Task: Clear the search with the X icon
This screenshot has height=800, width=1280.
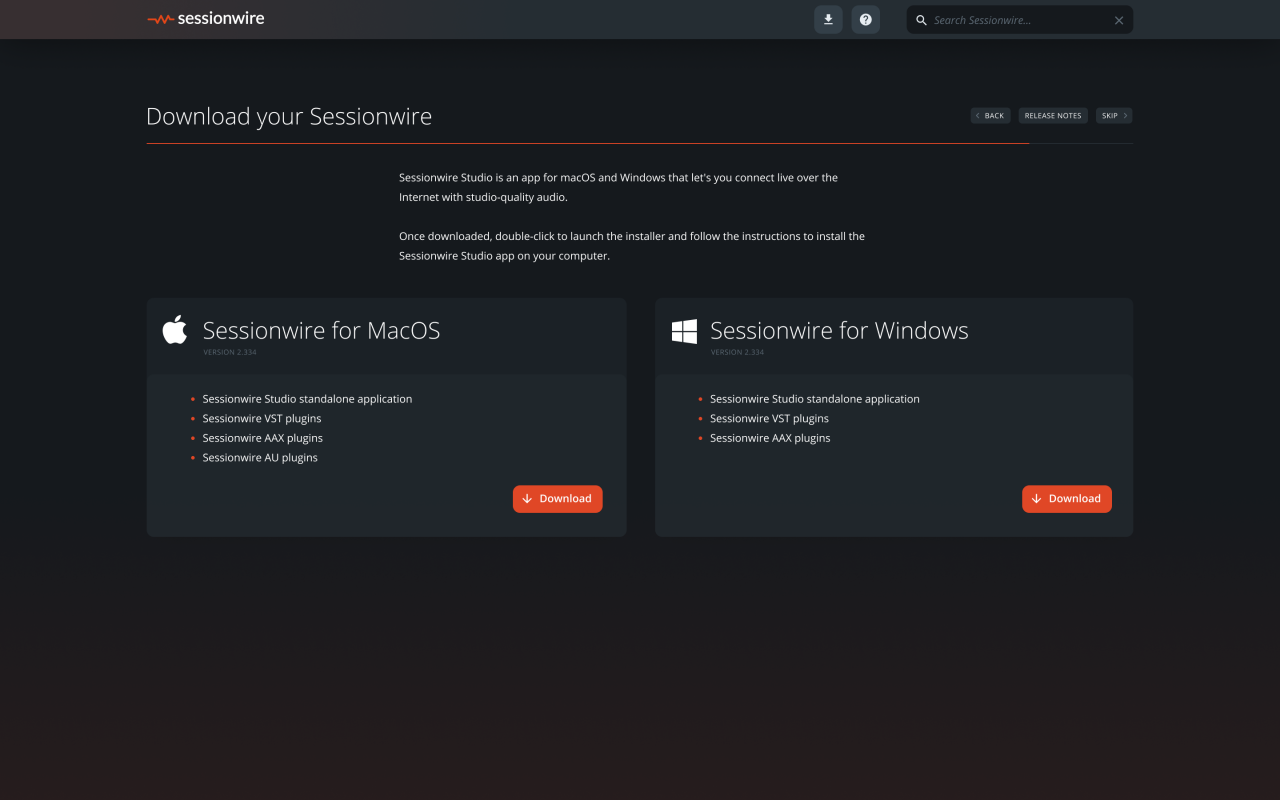Action: (x=1119, y=20)
